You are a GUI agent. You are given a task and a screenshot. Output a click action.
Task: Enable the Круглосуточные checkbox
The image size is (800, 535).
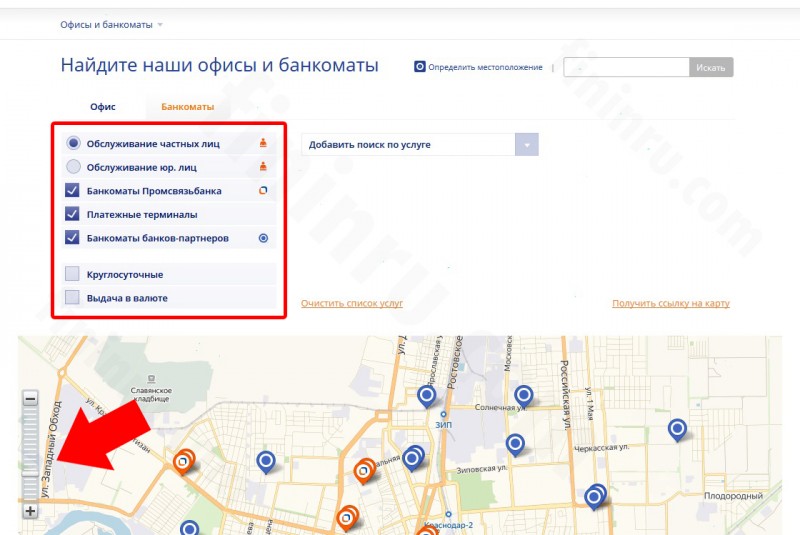72,274
